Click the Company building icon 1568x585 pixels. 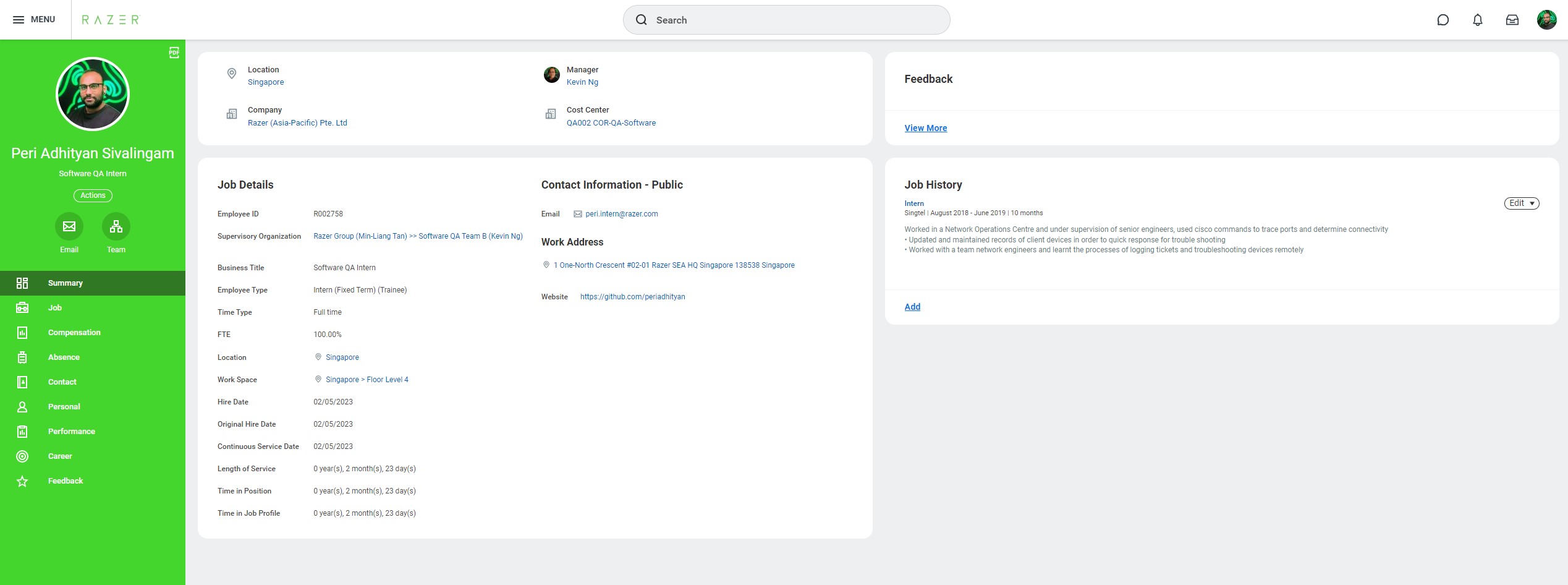[x=232, y=114]
